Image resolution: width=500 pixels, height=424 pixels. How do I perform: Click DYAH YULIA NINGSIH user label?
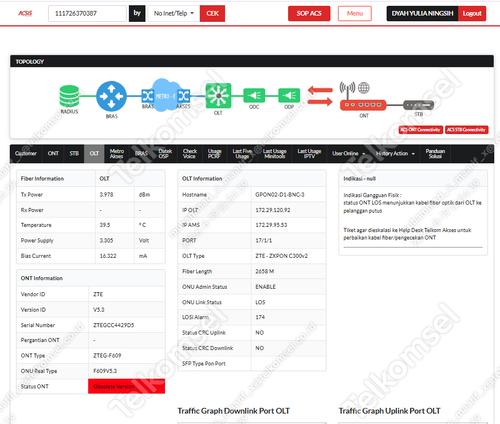pos(422,13)
